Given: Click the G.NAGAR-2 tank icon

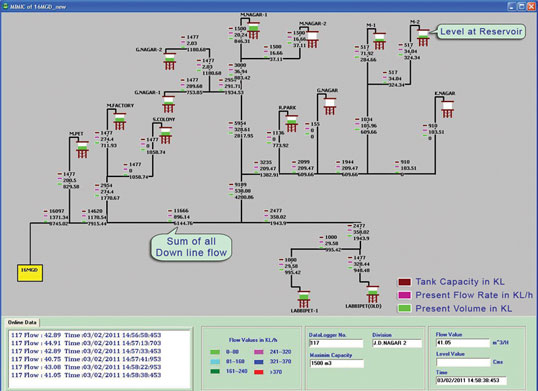Looking at the screenshot, I should pos(169,61).
